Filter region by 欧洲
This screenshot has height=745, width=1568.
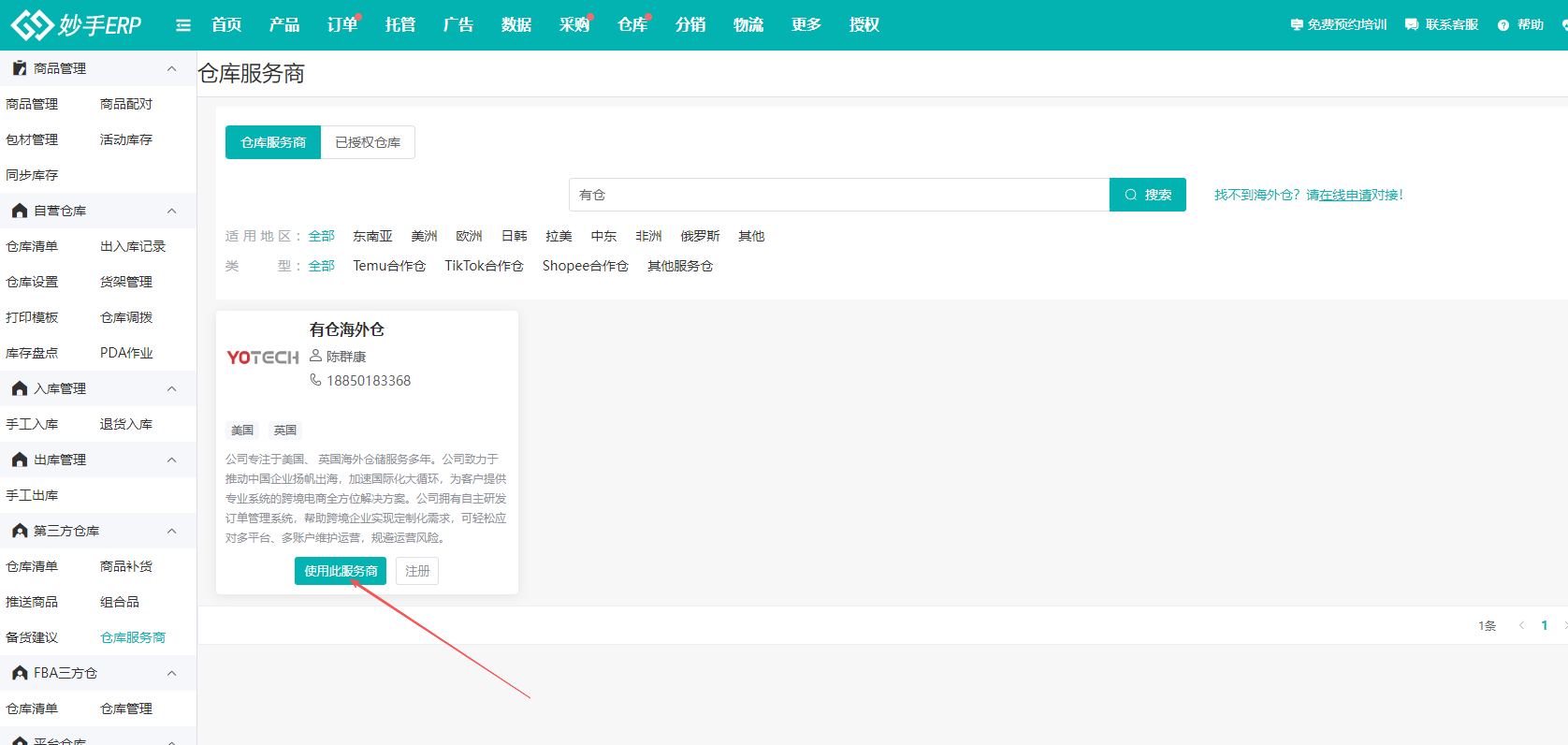pyautogui.click(x=469, y=236)
